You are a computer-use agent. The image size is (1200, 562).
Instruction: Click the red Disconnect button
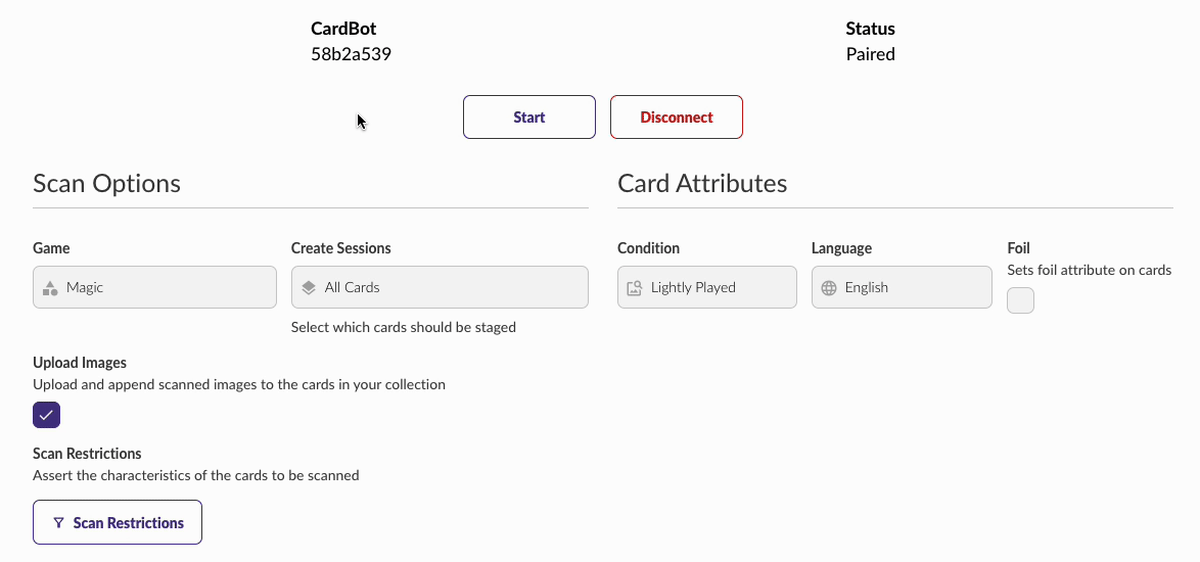(676, 117)
